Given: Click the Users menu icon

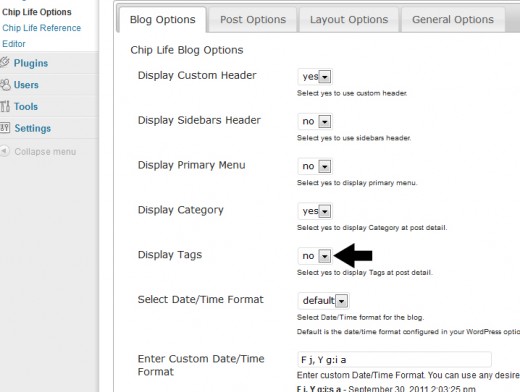Looking at the screenshot, I should pyautogui.click(x=5, y=85).
